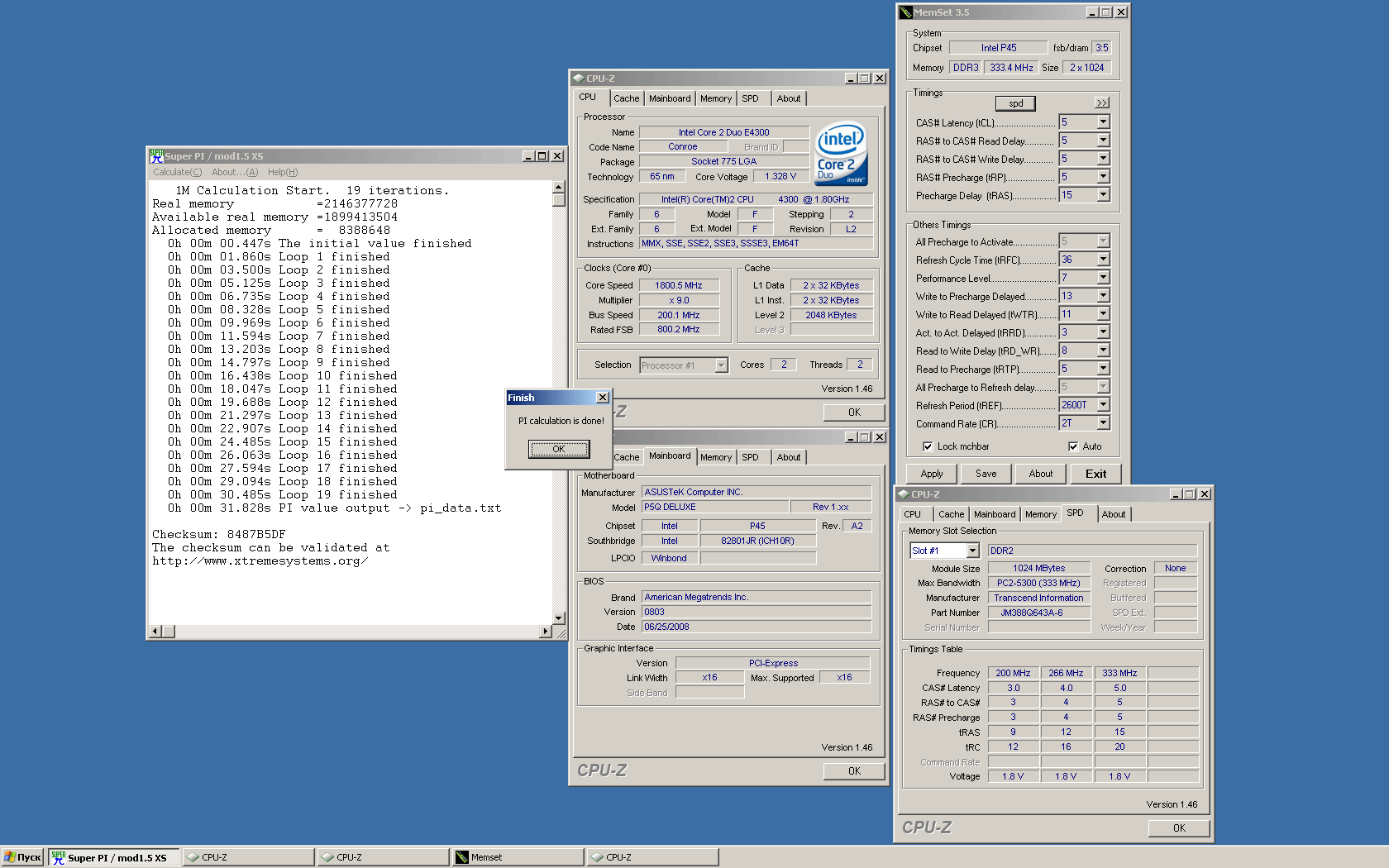
Task: Open Performance Level dropdown
Action: click(x=1103, y=278)
